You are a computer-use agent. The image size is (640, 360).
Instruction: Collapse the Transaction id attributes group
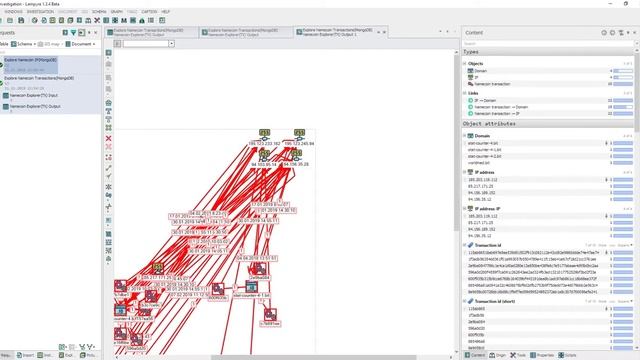click(x=464, y=245)
